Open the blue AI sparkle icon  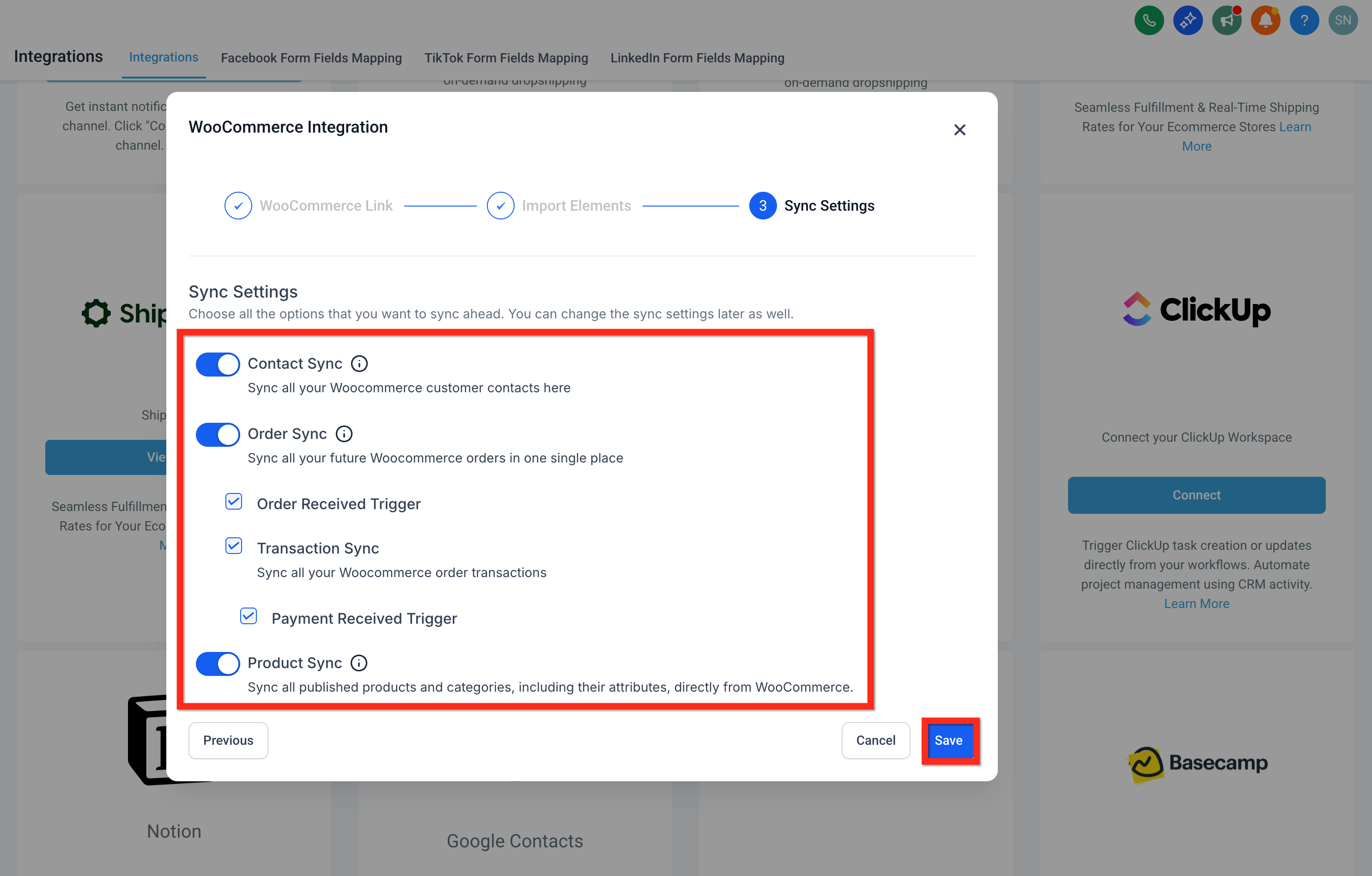(x=1187, y=20)
